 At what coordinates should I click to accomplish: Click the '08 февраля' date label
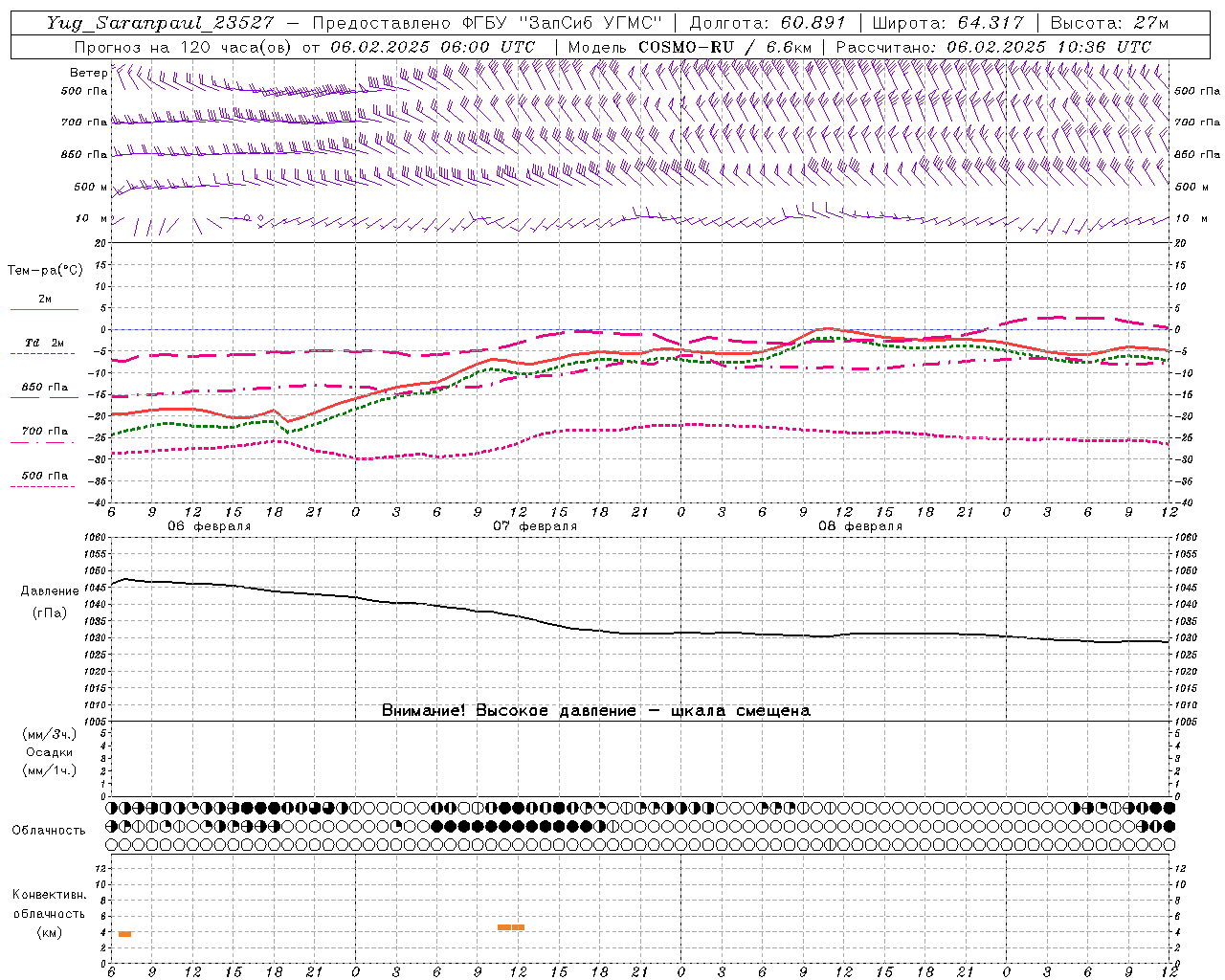tap(860, 526)
